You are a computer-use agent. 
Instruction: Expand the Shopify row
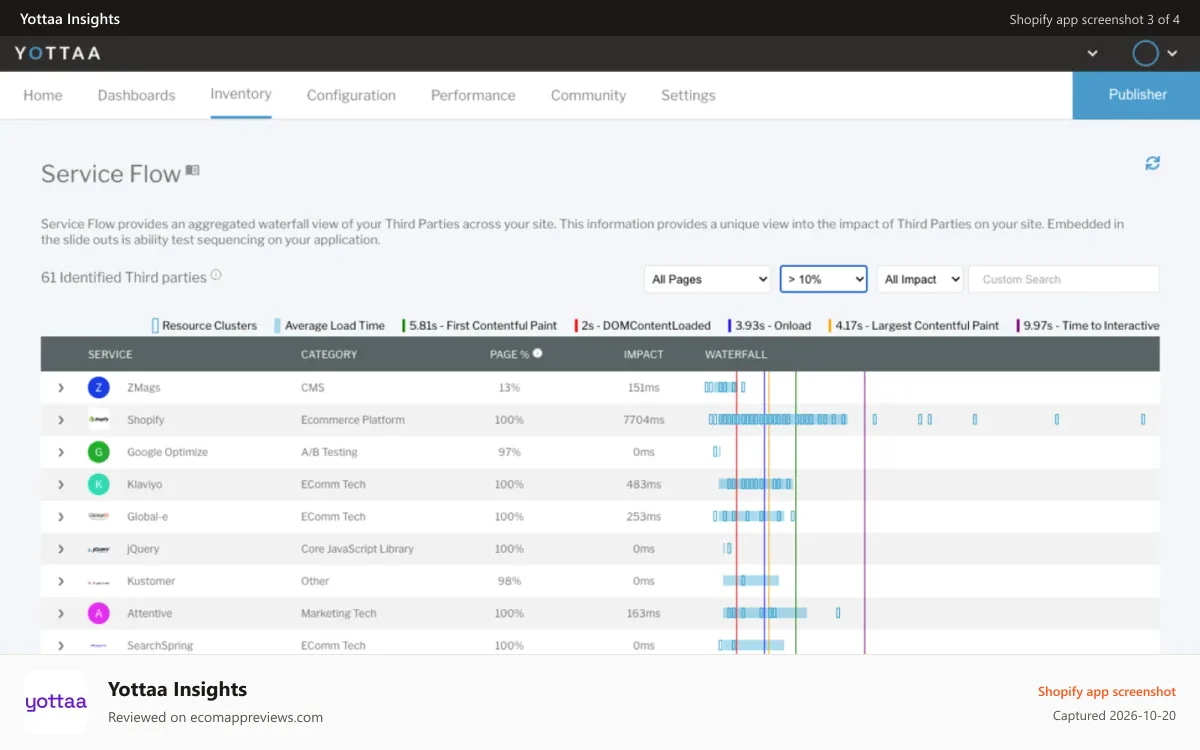click(x=61, y=420)
